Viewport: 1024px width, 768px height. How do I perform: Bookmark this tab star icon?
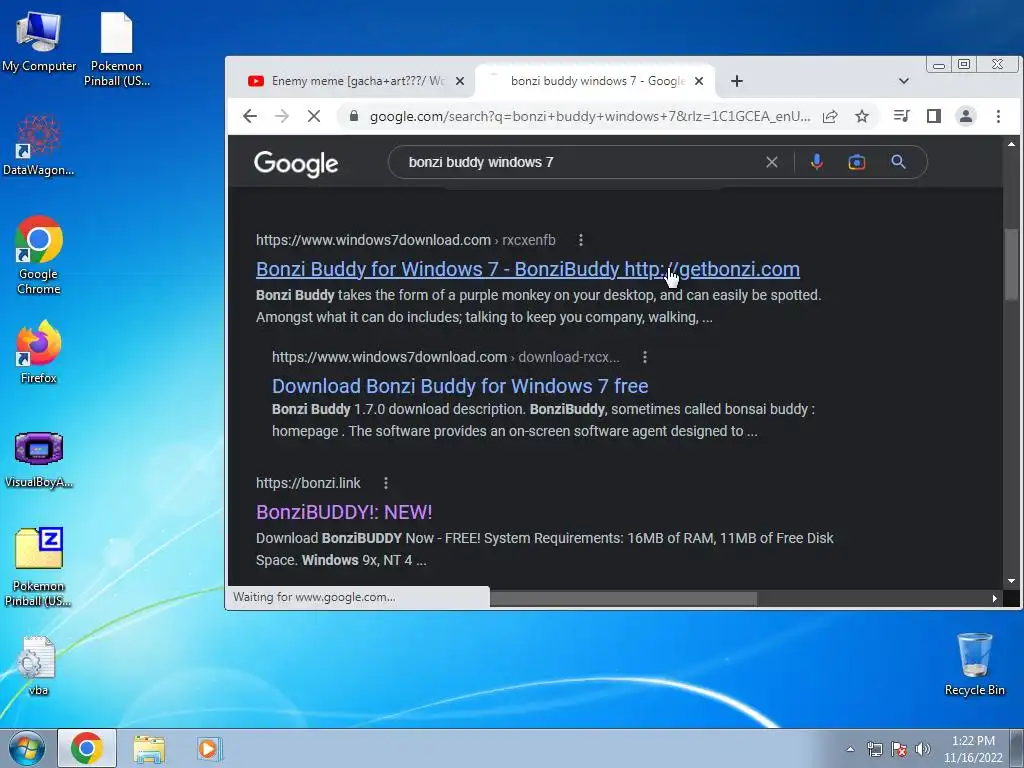click(862, 116)
